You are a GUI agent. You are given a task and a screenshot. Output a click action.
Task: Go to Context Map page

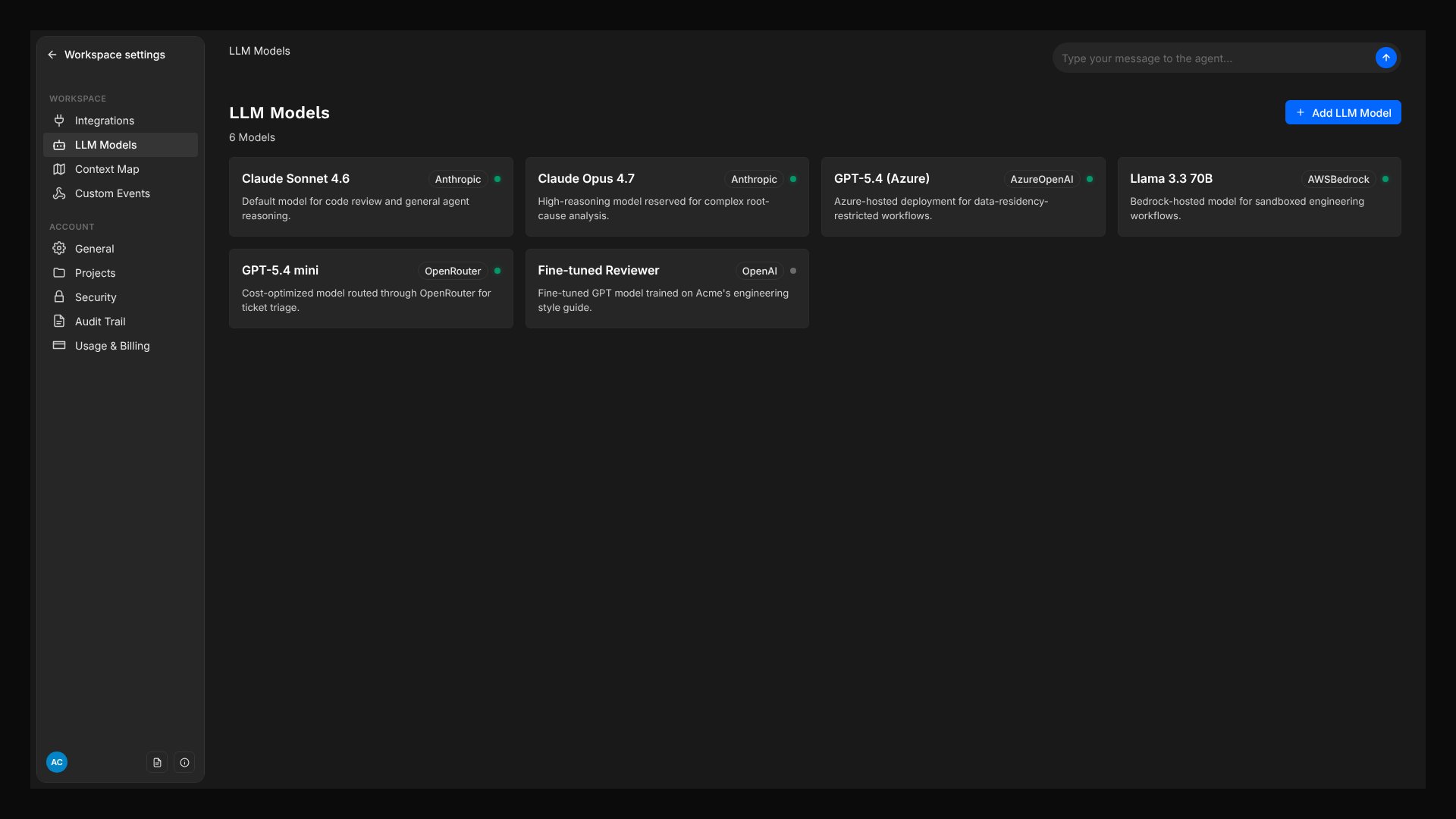point(121,169)
